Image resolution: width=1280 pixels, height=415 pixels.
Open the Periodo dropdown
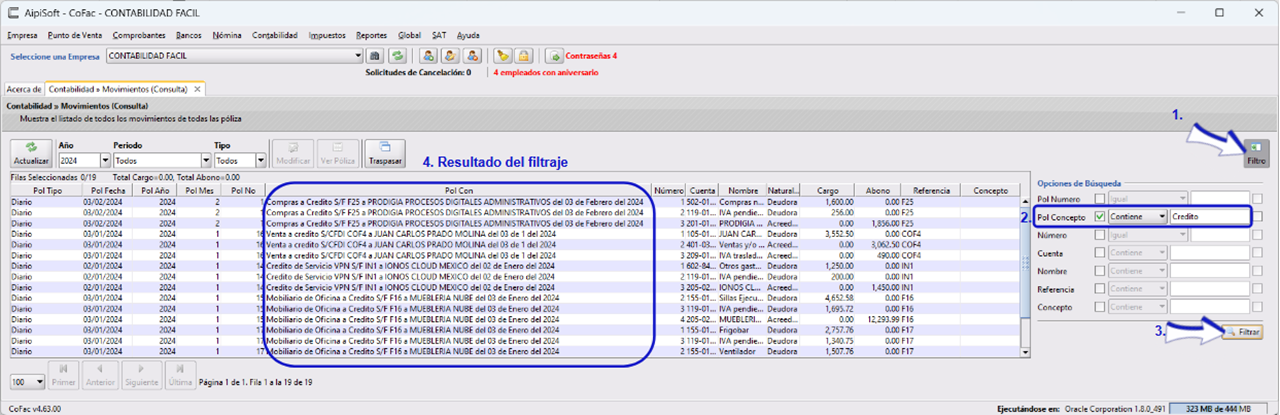click(x=204, y=160)
